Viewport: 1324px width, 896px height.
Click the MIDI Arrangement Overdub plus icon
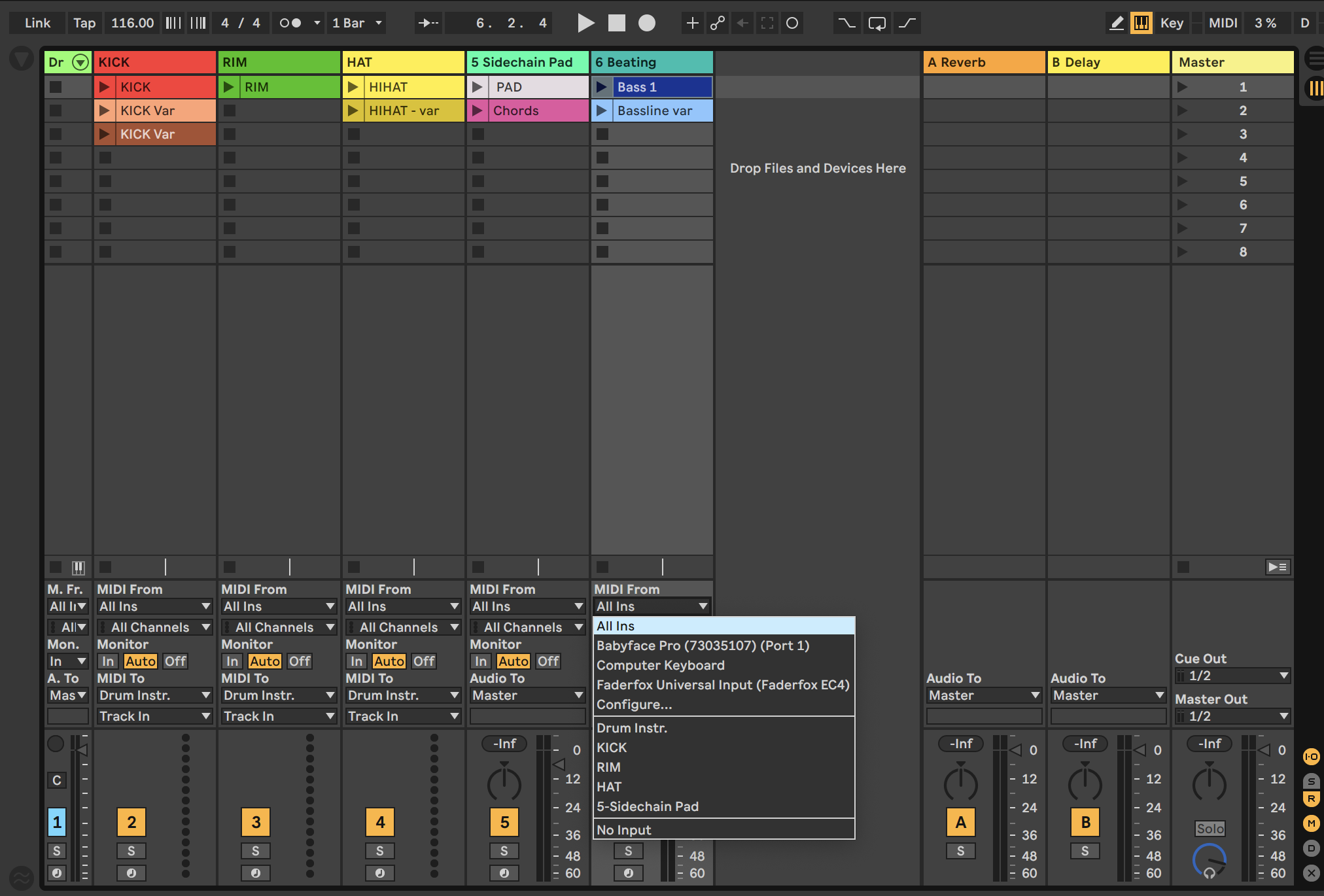(x=691, y=24)
